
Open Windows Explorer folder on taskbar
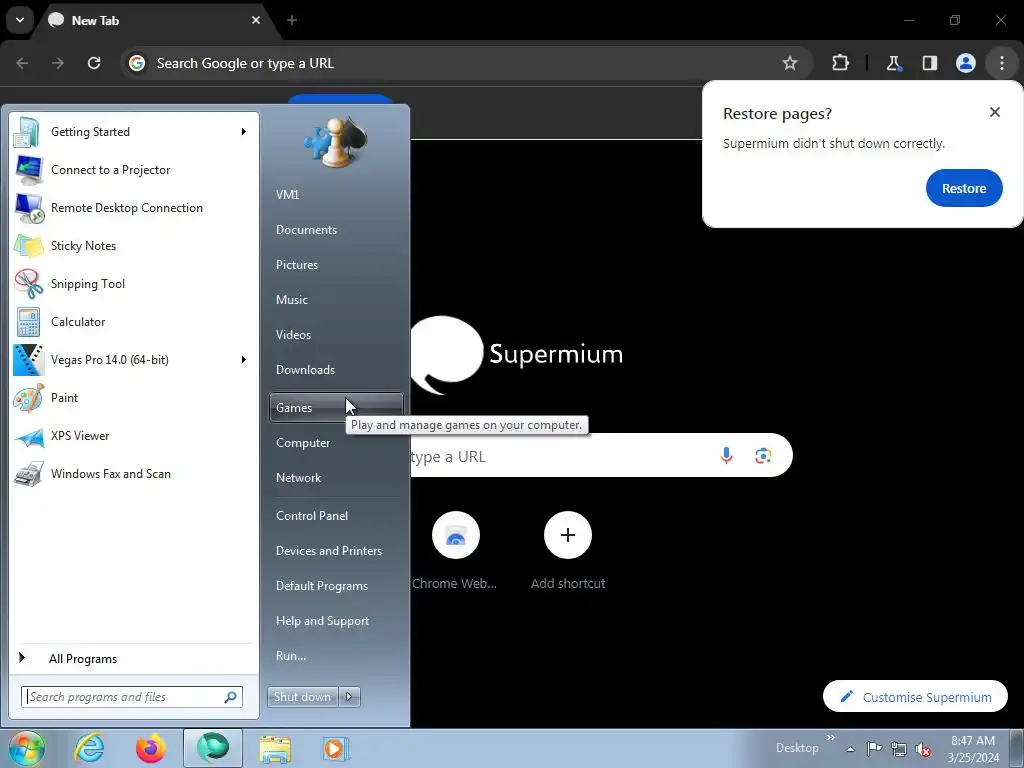[x=275, y=748]
